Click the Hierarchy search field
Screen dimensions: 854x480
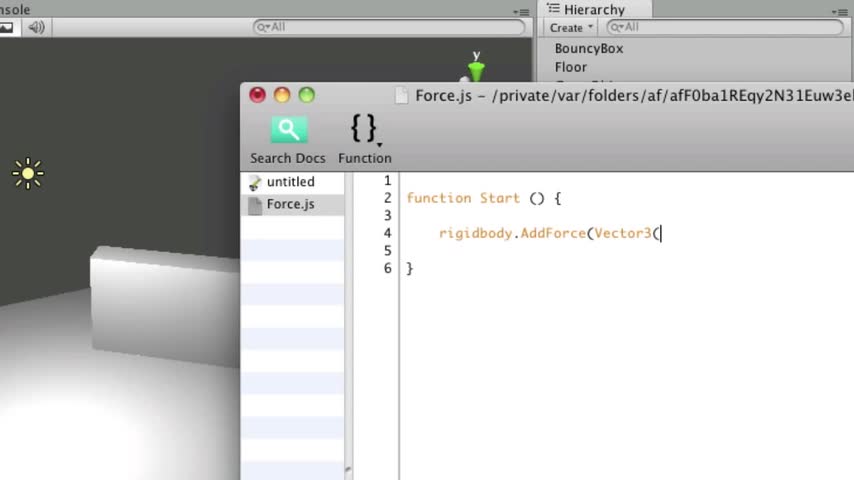tap(725, 27)
